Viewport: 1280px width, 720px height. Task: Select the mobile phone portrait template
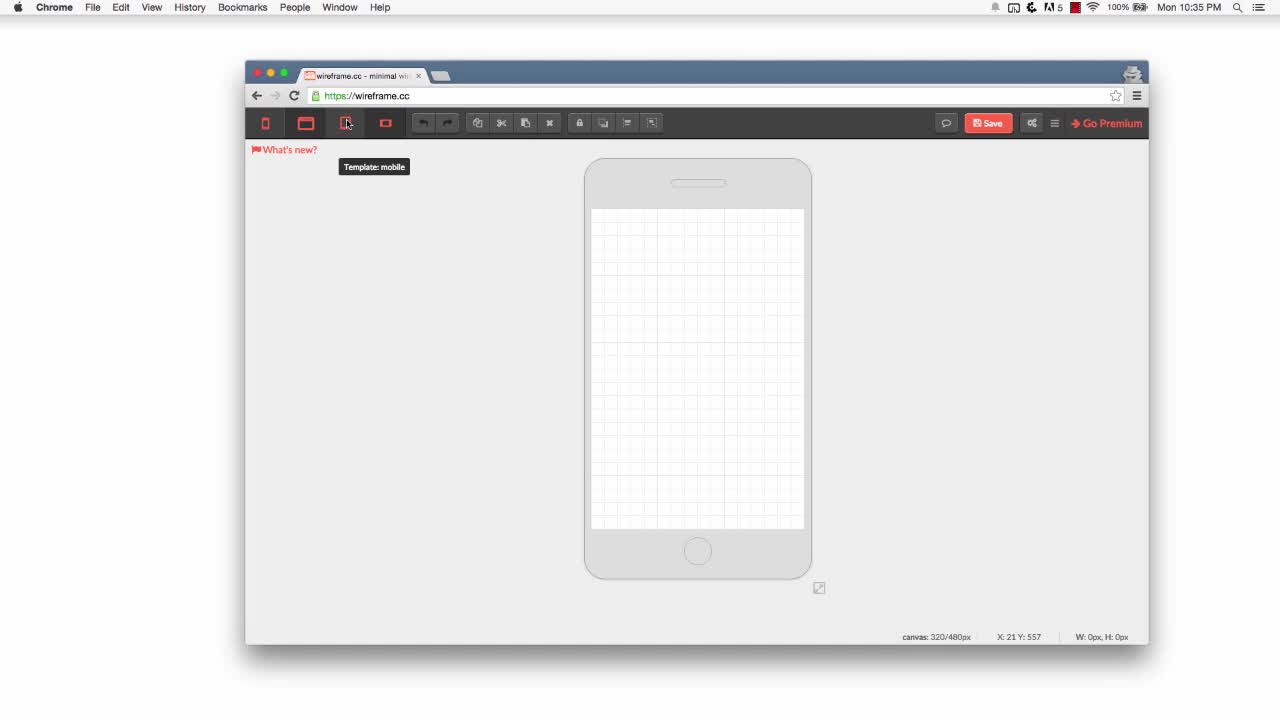click(x=266, y=123)
